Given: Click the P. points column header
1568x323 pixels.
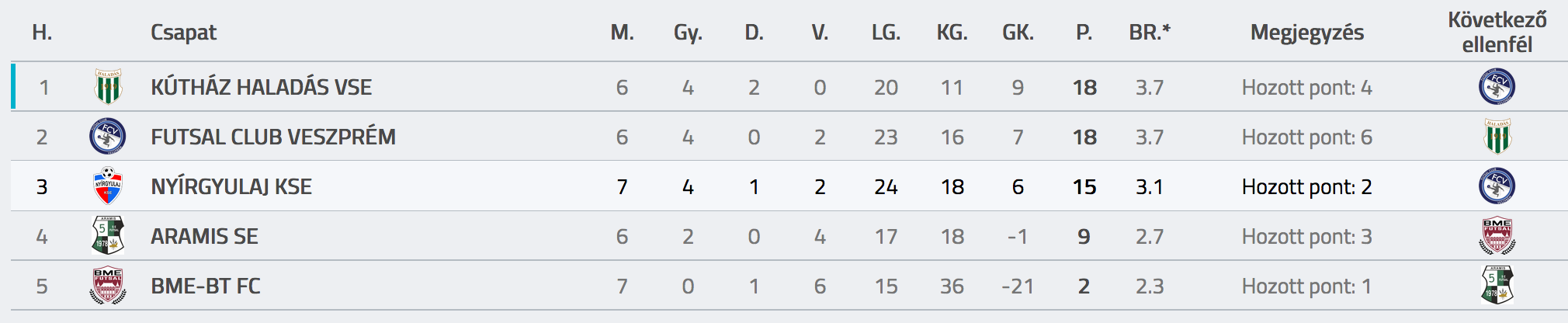Looking at the screenshot, I should (x=1084, y=33).
